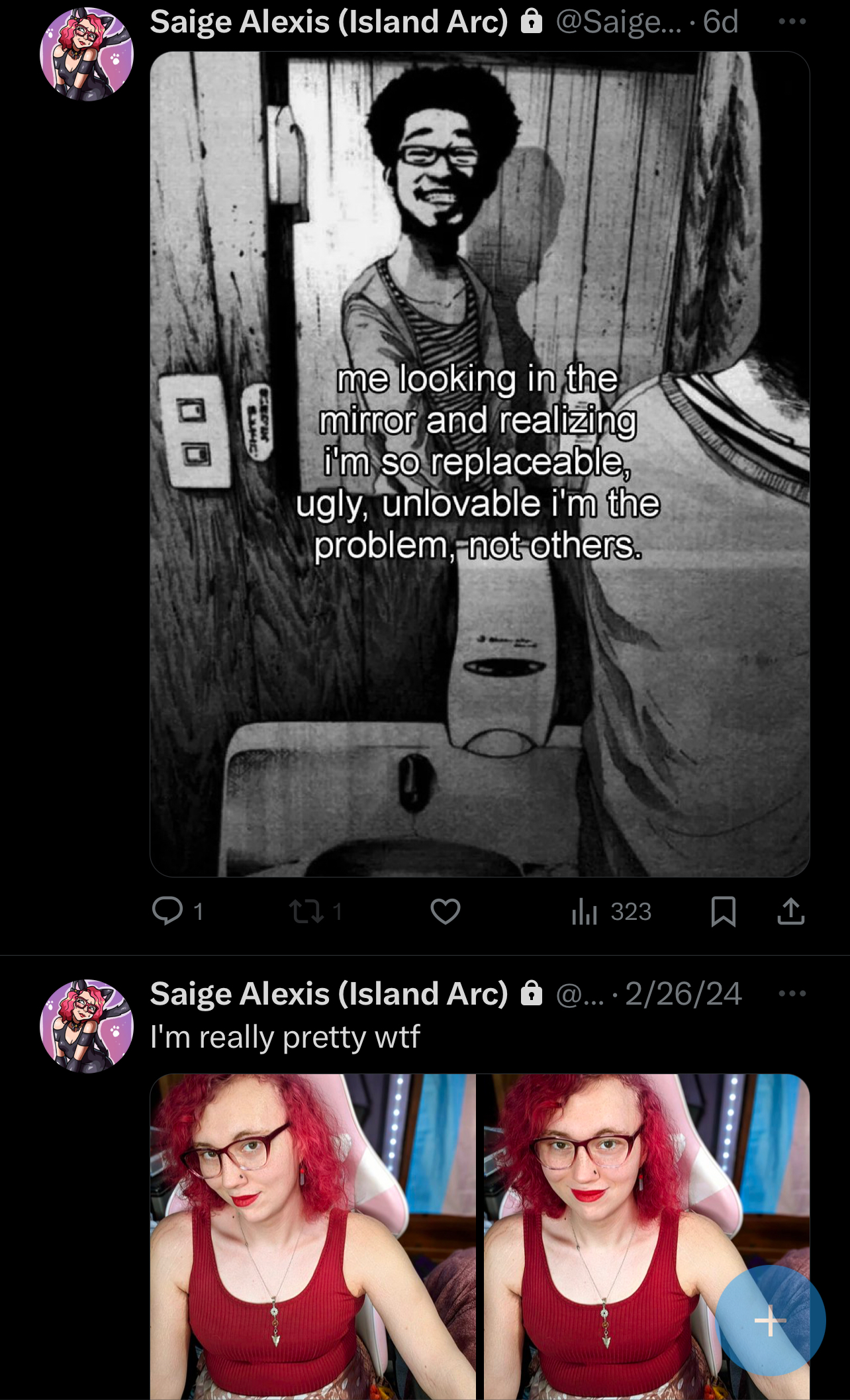Like the mirror meme tweet with the heart
850x1400 pixels.
(446, 911)
